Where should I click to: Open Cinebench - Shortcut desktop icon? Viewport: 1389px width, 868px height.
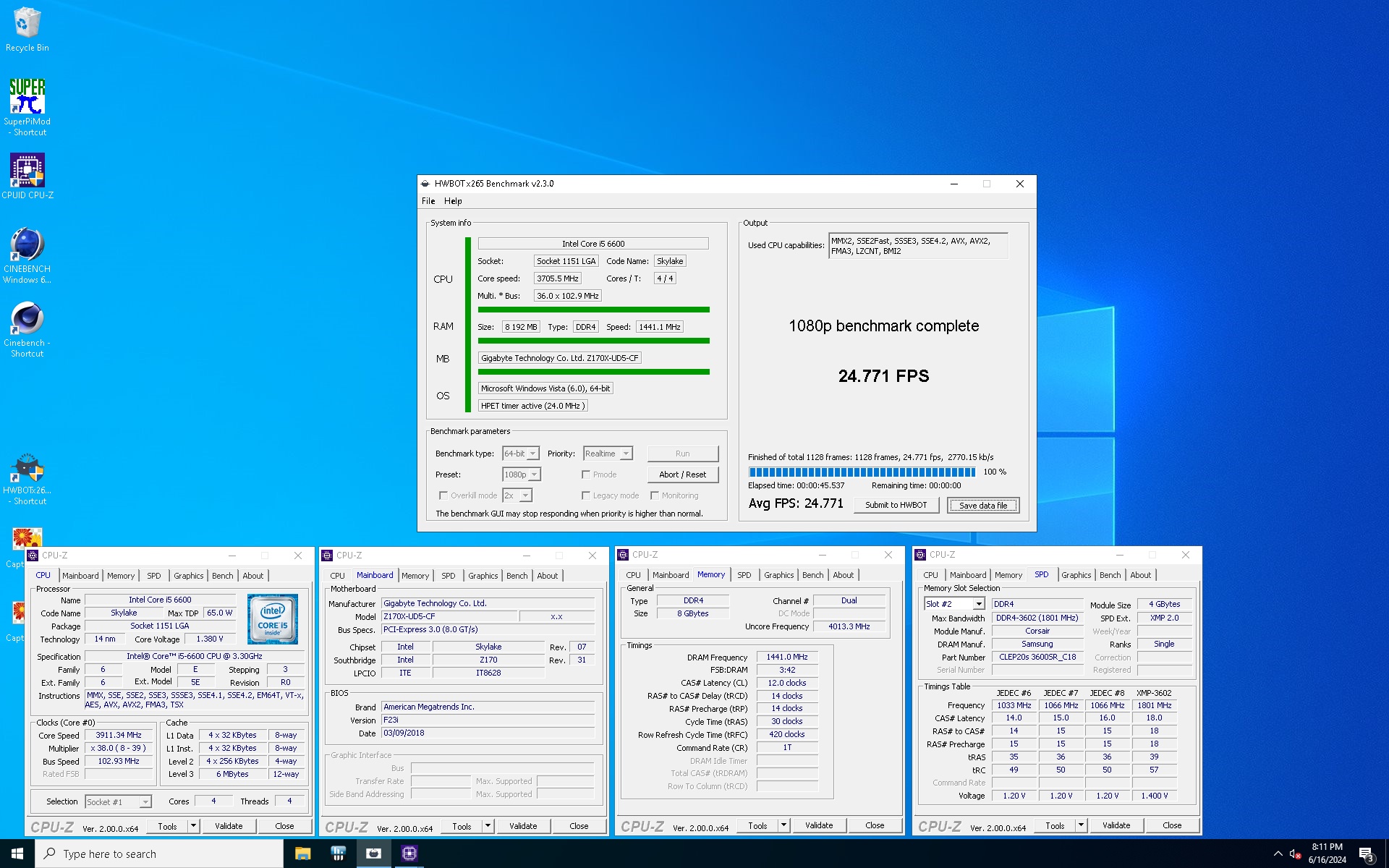point(27,329)
